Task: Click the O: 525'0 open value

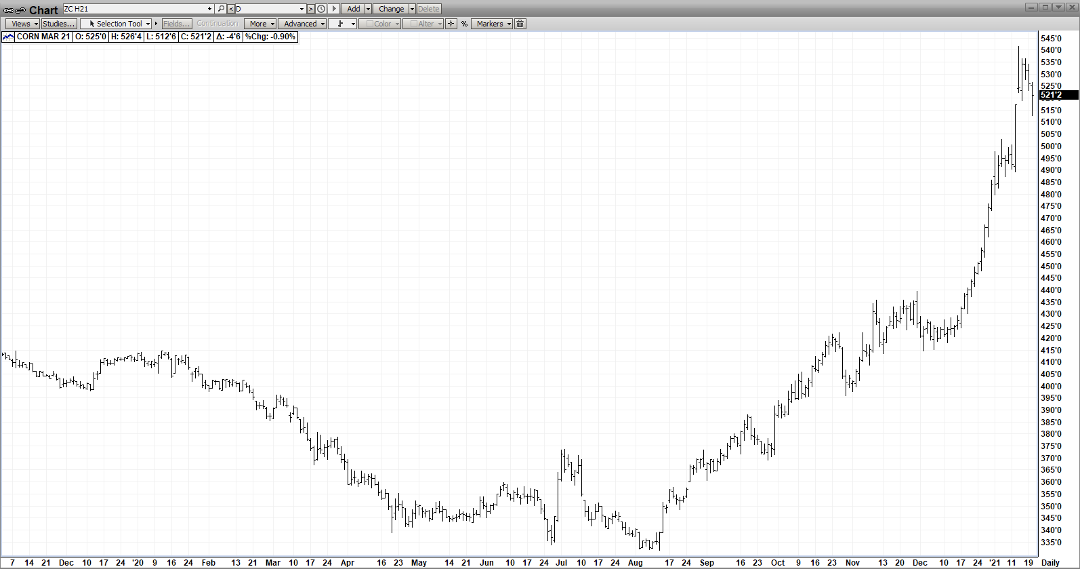Action: [90, 36]
